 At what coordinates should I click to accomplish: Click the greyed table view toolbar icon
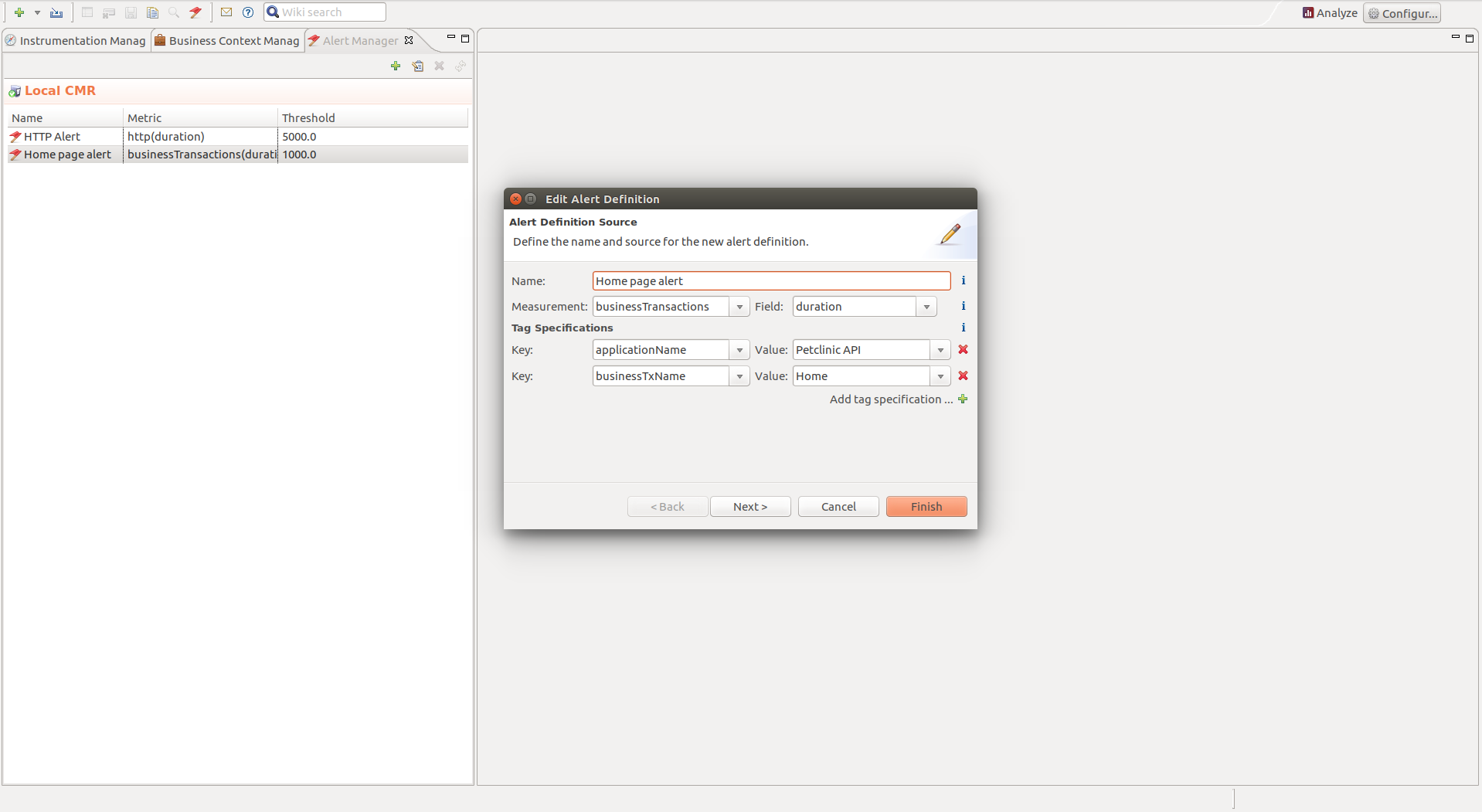[87, 12]
